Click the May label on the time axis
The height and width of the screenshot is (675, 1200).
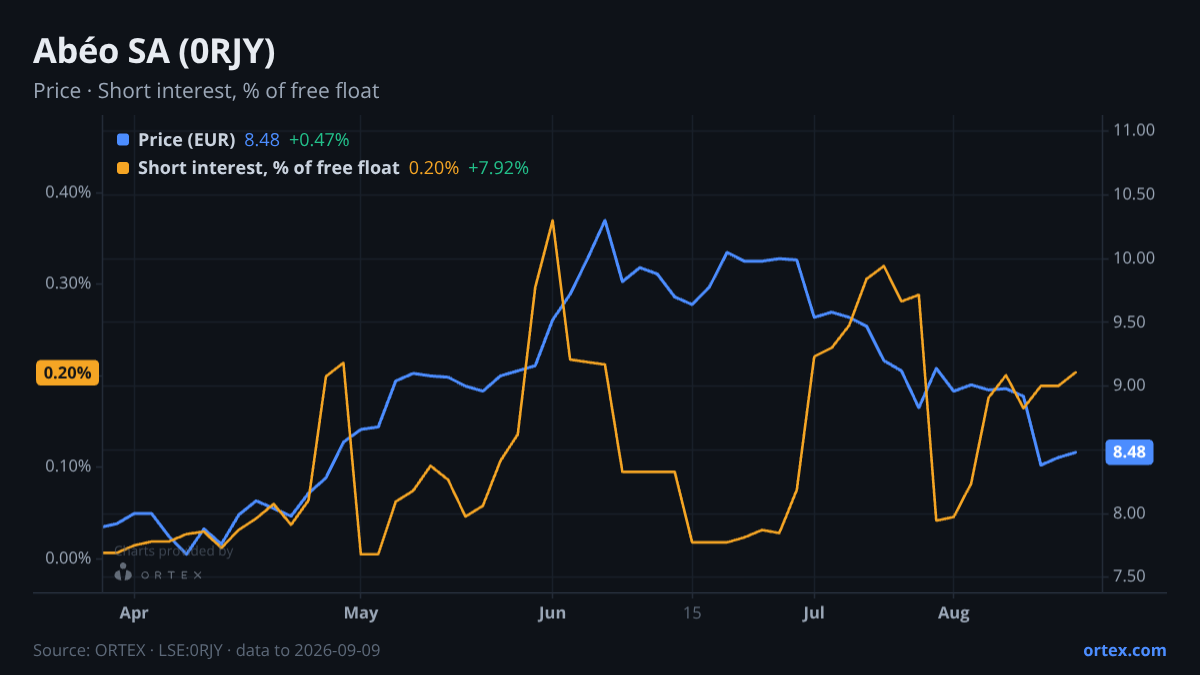pyautogui.click(x=360, y=612)
